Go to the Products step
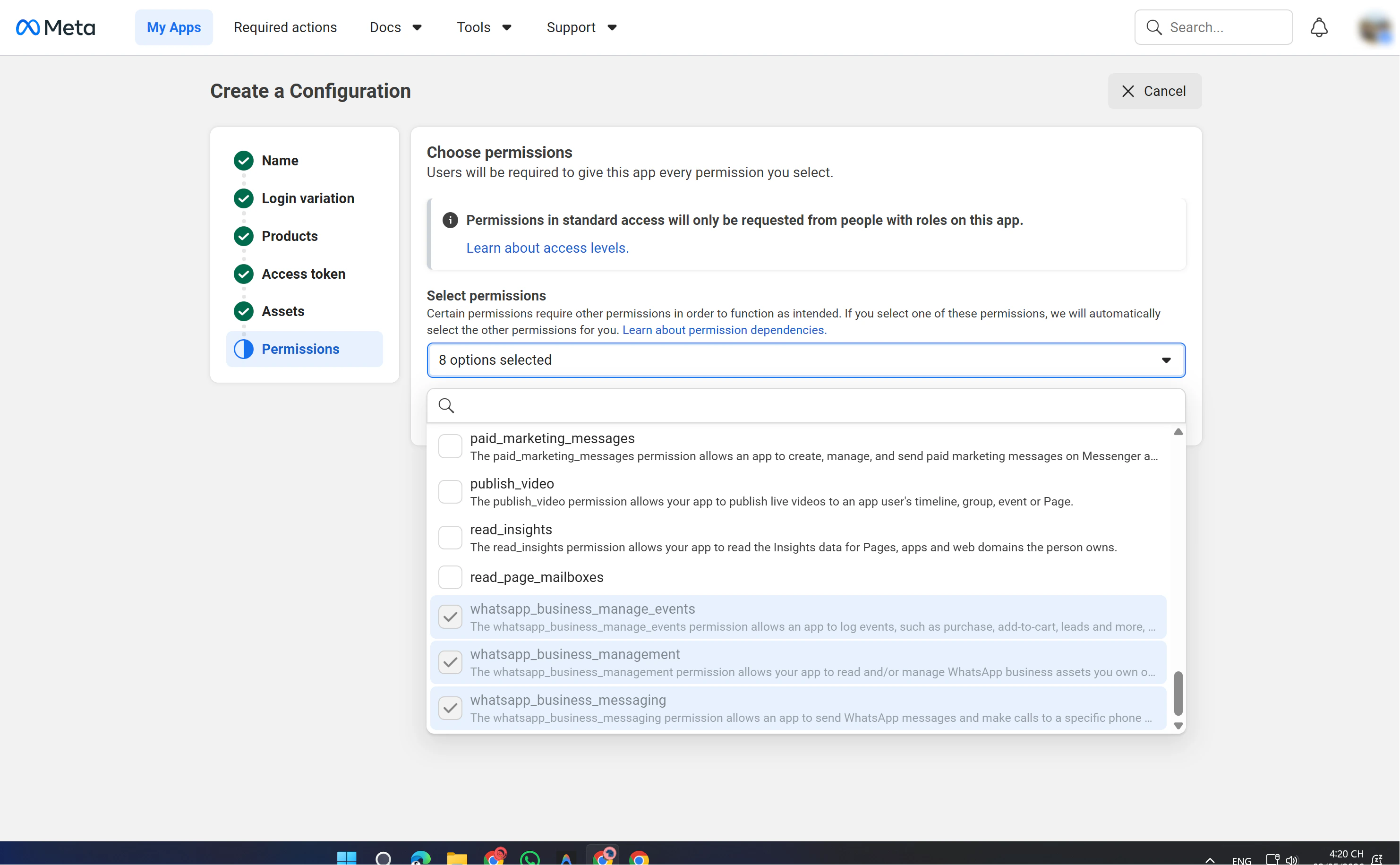 click(290, 236)
